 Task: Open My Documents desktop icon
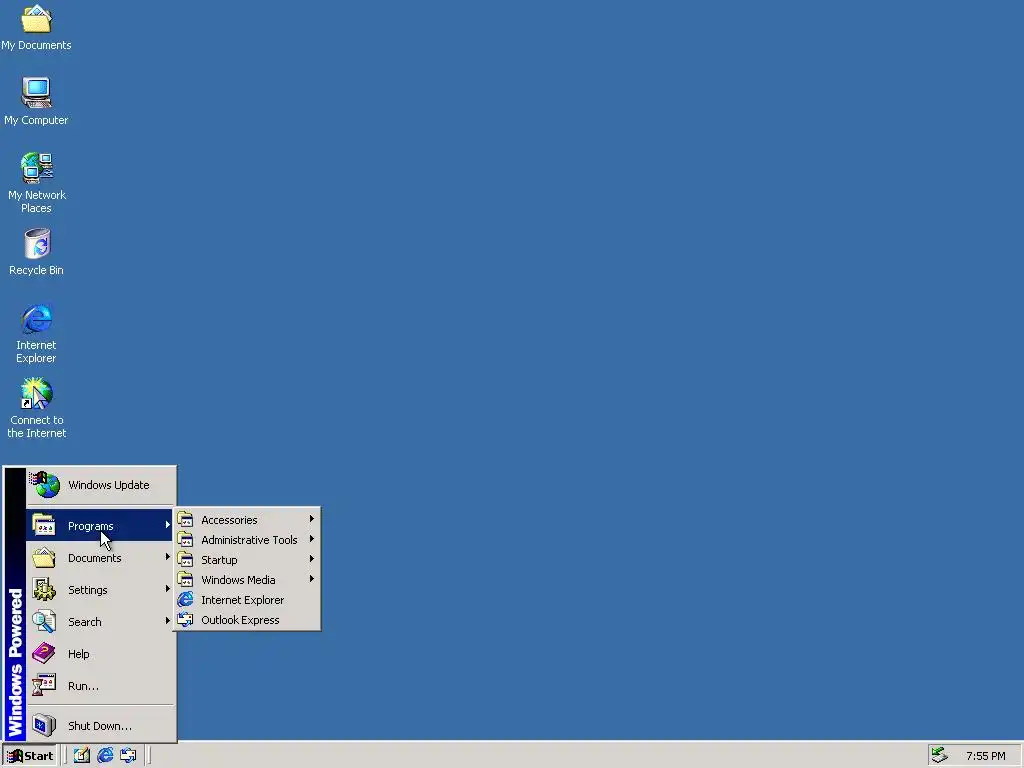click(x=36, y=26)
